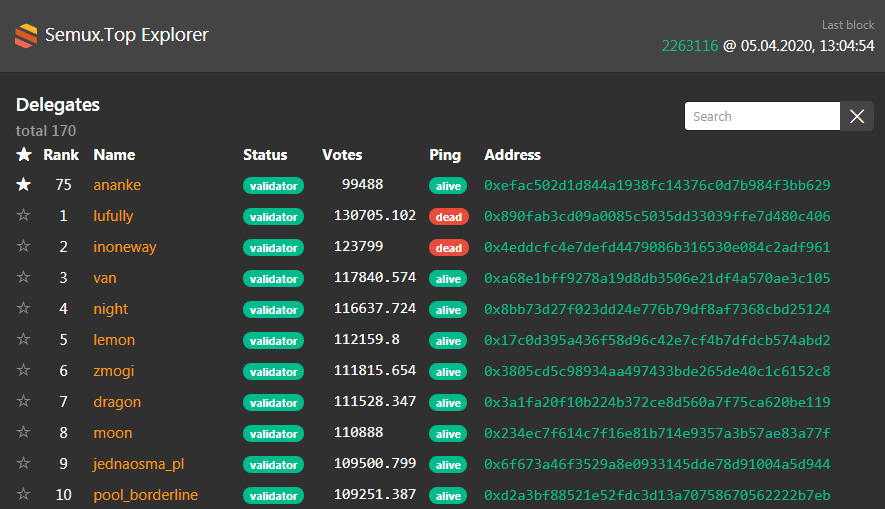Favorite the moon delegate star
The height and width of the screenshot is (509, 885).
(x=24, y=433)
